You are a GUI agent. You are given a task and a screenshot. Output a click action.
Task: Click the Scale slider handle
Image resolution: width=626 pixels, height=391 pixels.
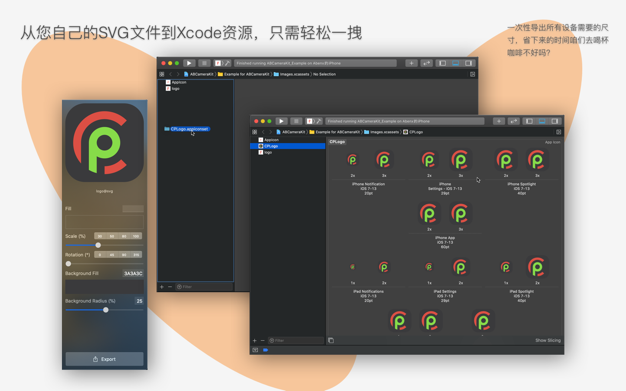[x=98, y=245]
